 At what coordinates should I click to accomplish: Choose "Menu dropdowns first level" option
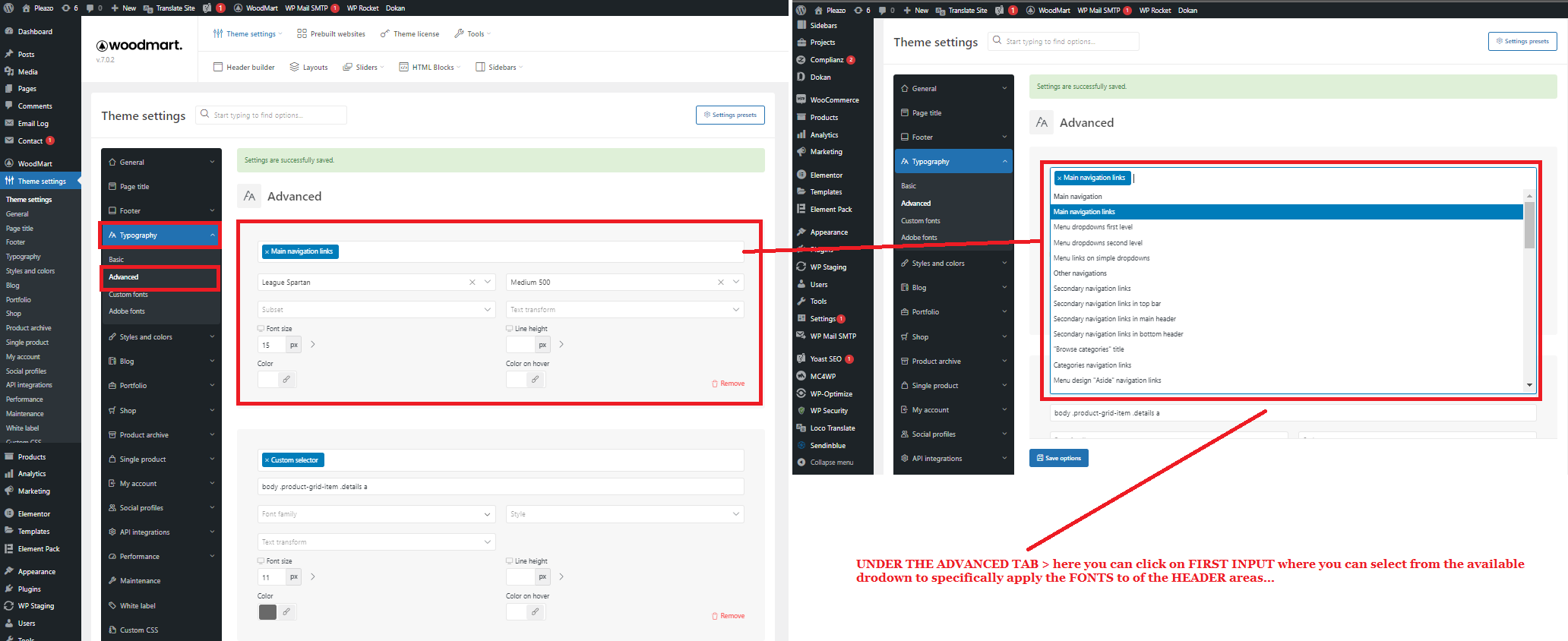(1287, 227)
